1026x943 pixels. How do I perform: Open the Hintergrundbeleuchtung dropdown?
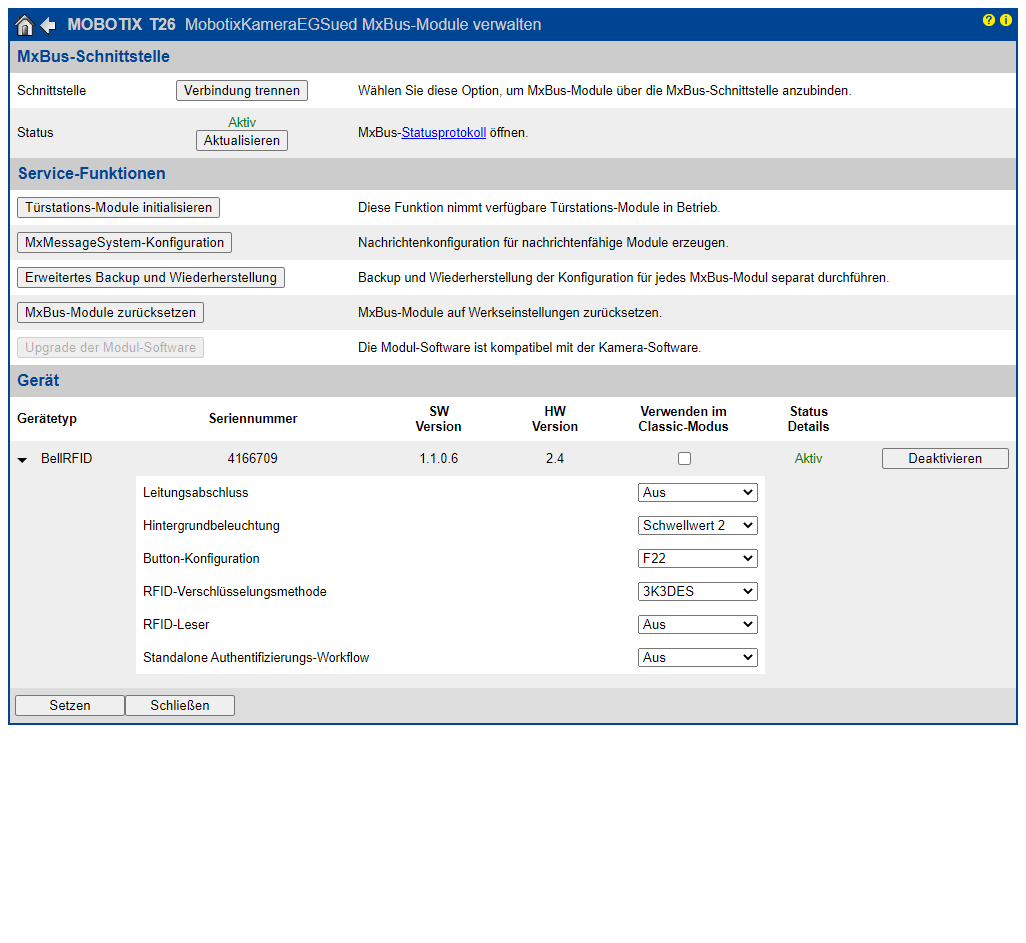coord(697,525)
